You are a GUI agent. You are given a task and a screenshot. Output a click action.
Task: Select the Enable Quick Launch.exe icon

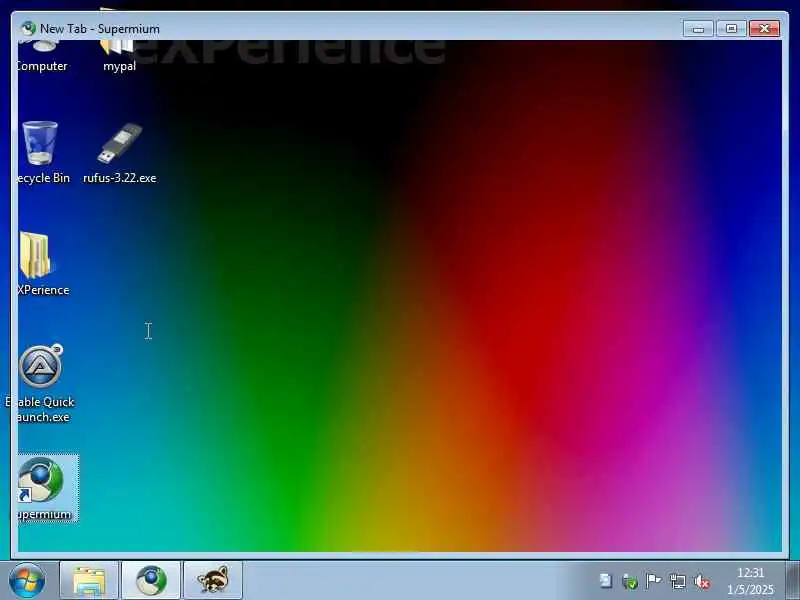point(41,367)
